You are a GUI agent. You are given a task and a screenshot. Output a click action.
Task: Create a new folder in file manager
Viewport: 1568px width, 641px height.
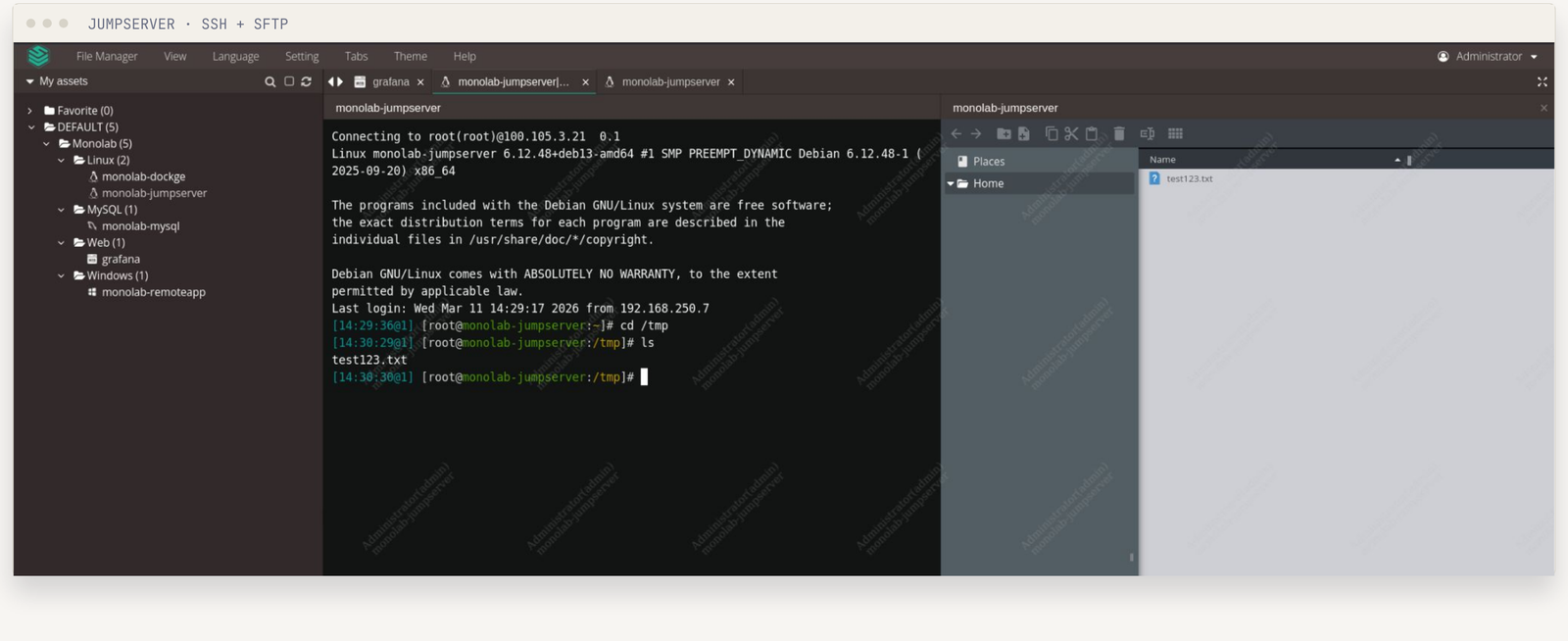(x=1004, y=133)
